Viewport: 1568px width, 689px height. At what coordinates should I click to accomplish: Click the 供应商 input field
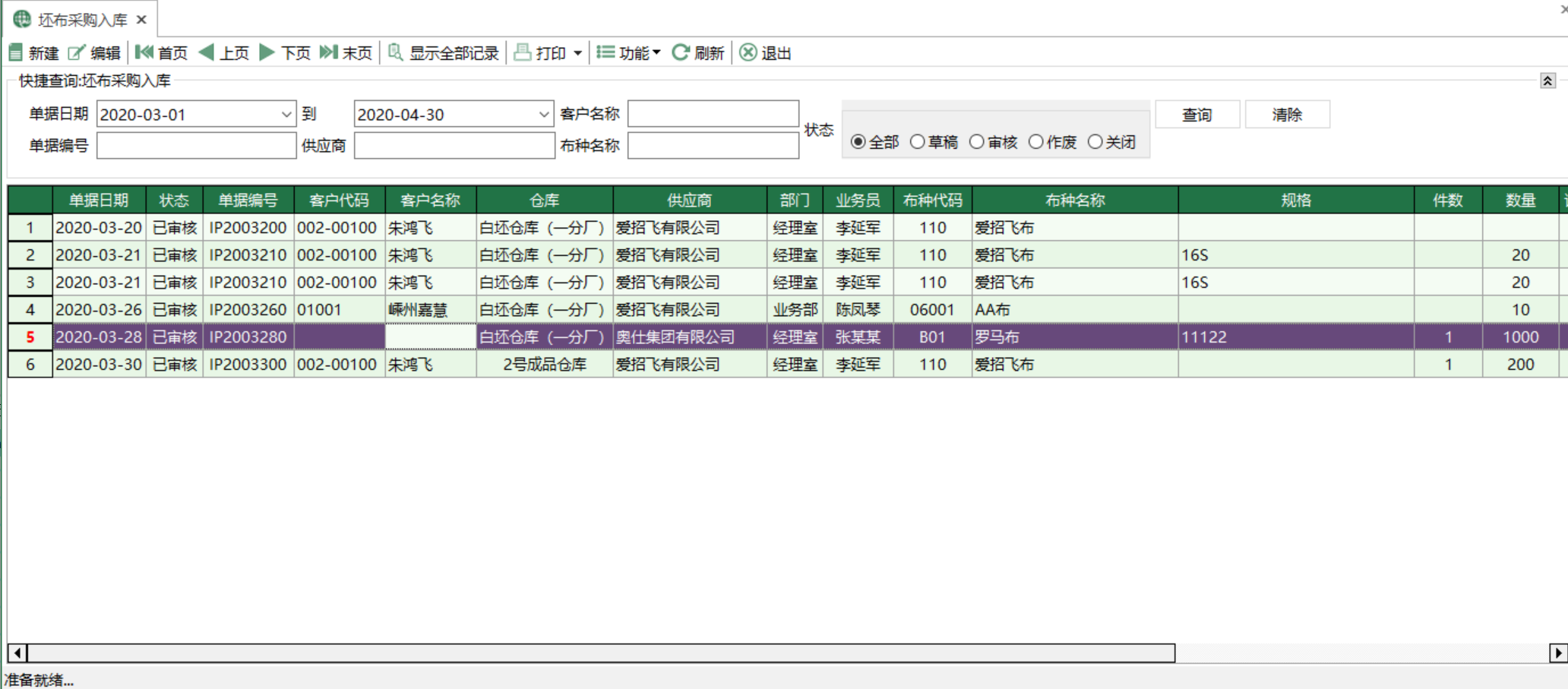pyautogui.click(x=454, y=145)
